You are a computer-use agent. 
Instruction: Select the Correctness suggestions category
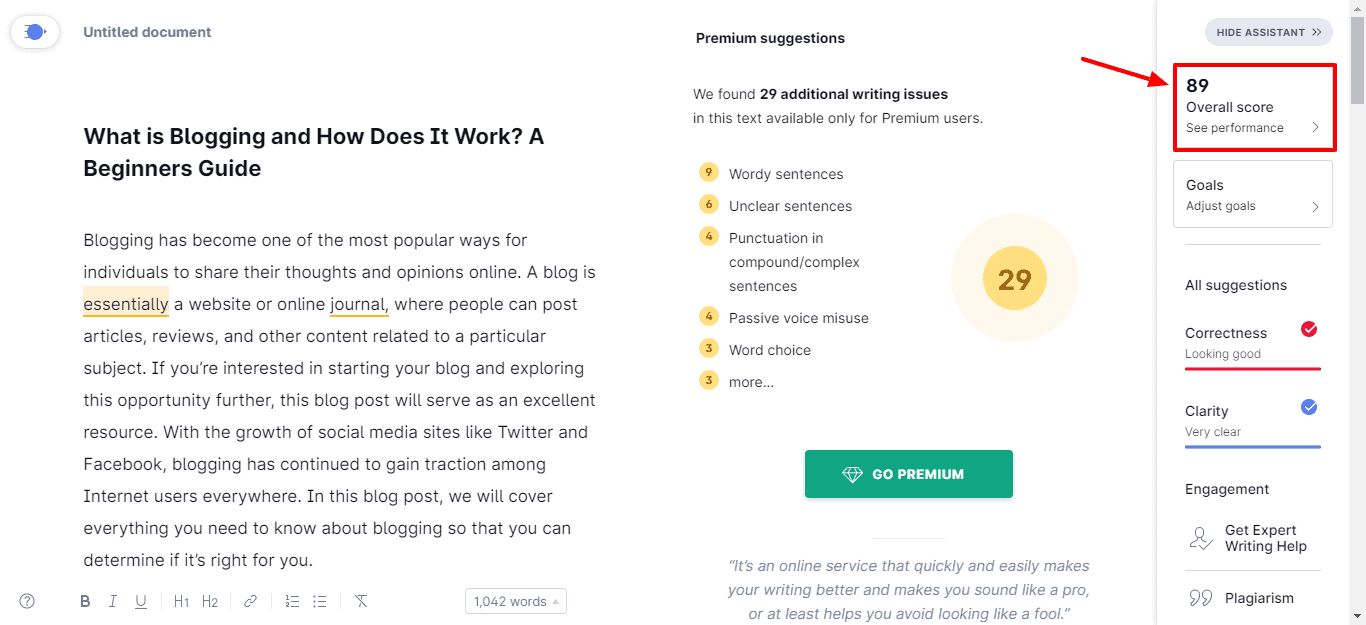coord(1252,342)
